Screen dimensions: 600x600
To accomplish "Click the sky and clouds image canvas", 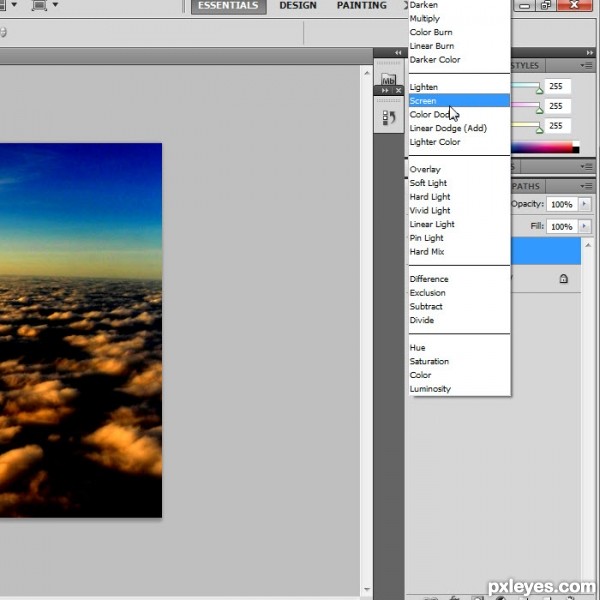I will pos(81,330).
